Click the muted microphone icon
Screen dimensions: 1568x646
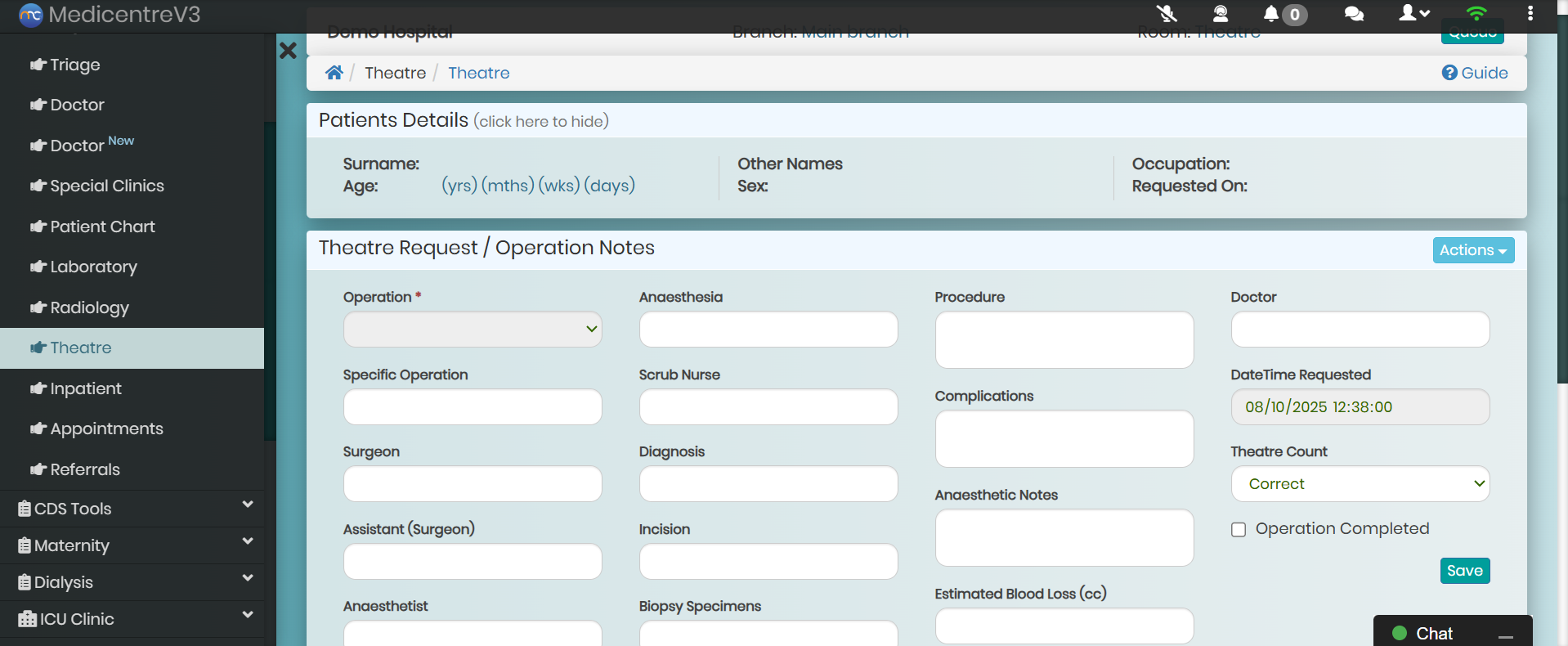pyautogui.click(x=1167, y=14)
